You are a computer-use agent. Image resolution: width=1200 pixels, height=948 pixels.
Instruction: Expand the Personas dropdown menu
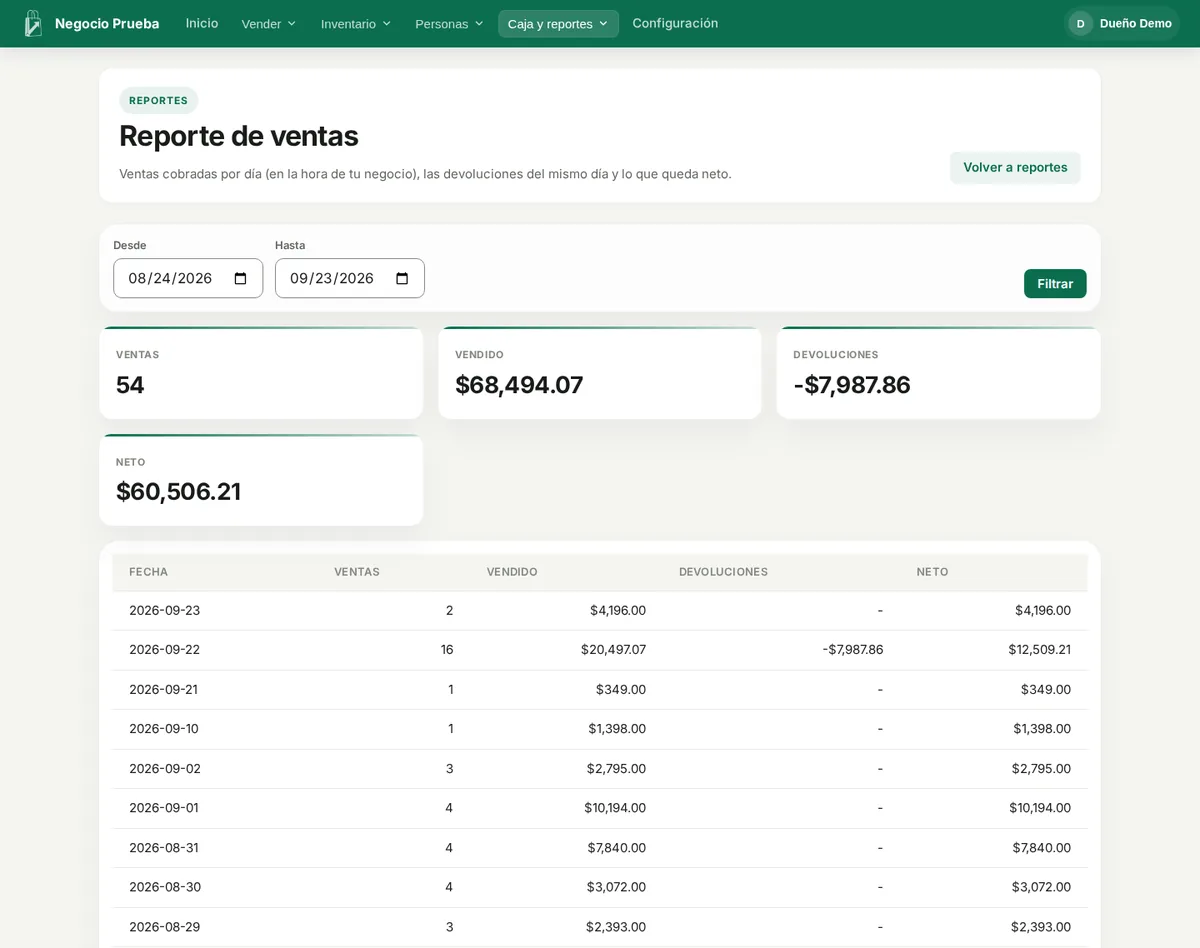[449, 23]
